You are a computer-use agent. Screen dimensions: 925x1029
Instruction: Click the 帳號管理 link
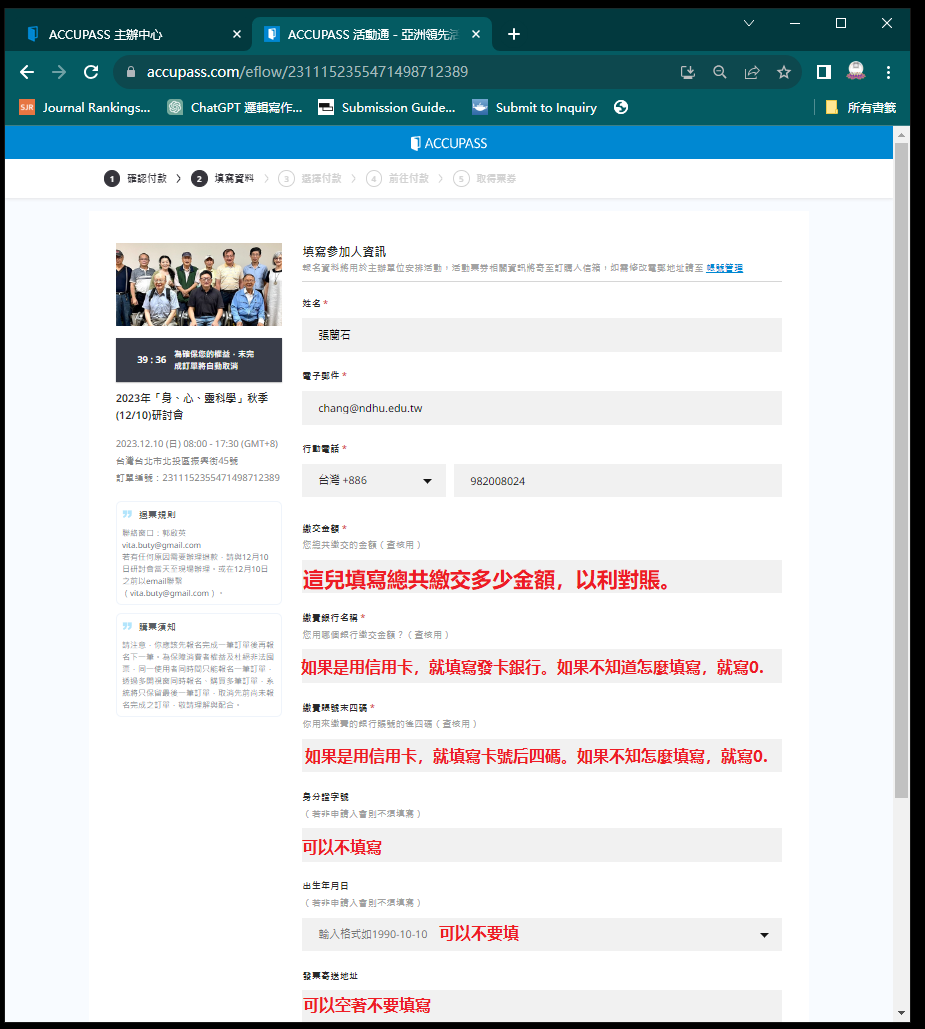(x=724, y=268)
